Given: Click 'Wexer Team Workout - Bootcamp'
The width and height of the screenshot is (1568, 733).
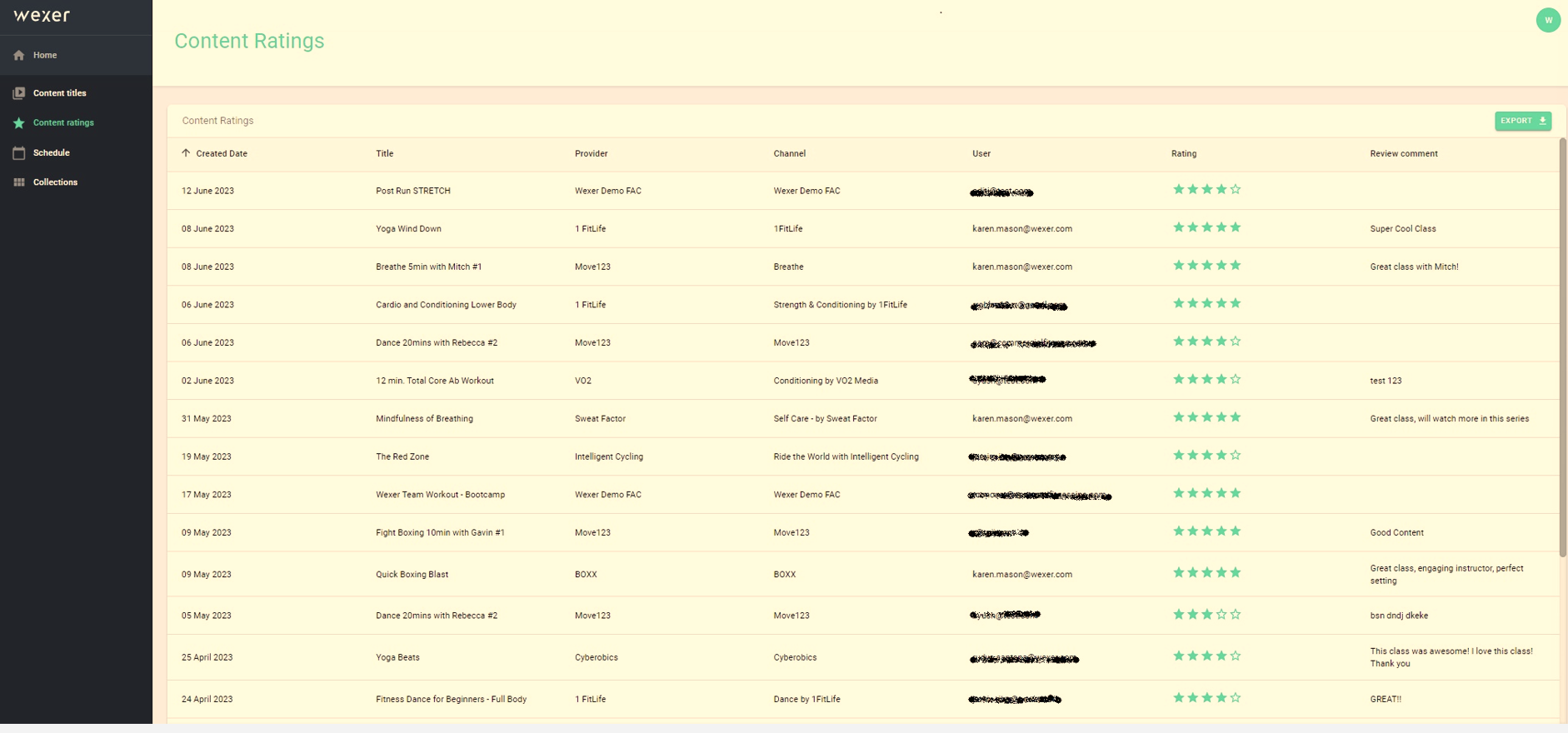Looking at the screenshot, I should click(x=440, y=495).
